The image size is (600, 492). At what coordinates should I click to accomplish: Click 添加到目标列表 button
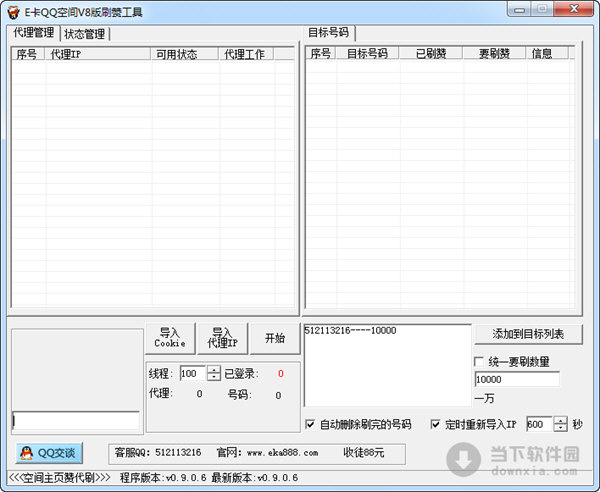tap(528, 334)
